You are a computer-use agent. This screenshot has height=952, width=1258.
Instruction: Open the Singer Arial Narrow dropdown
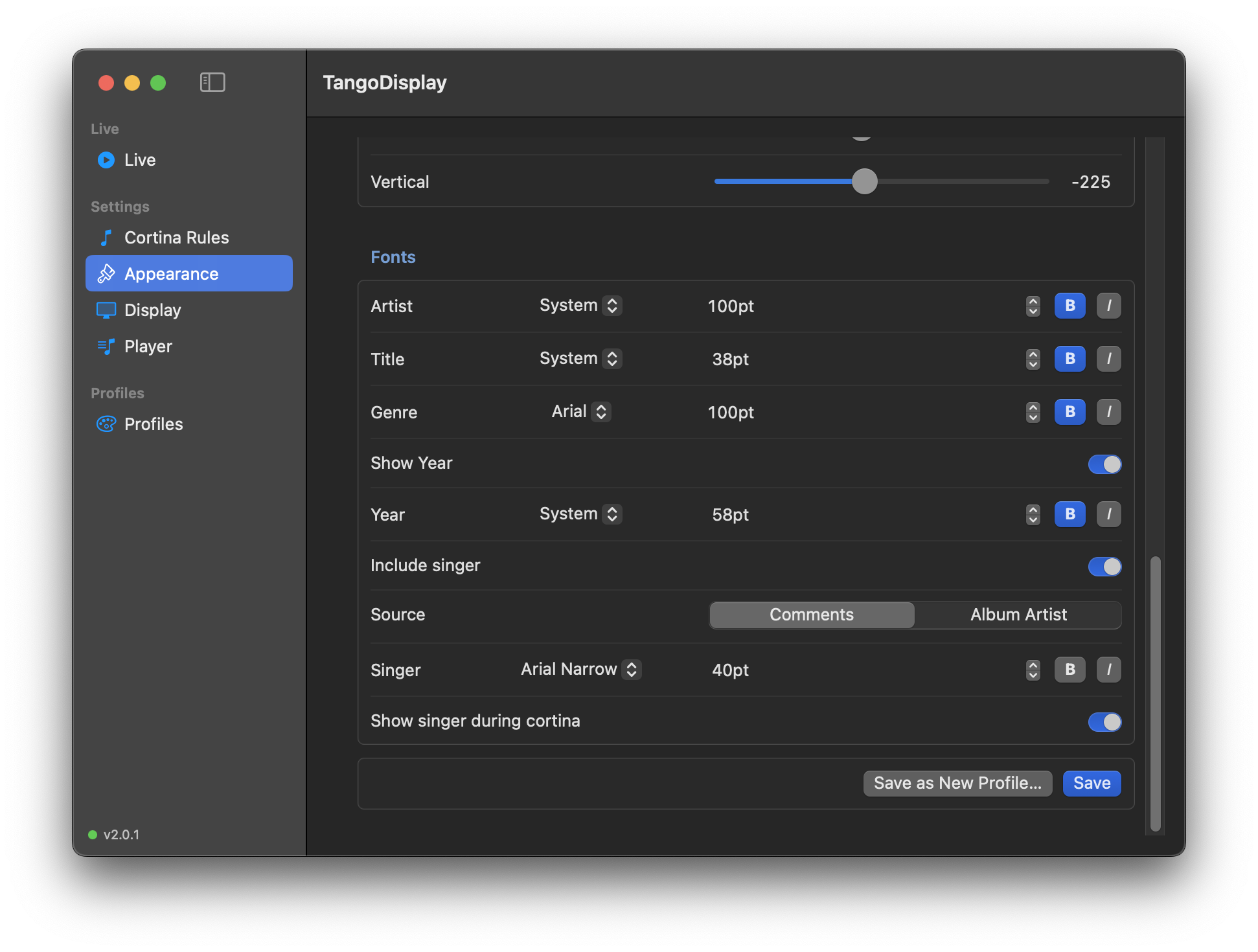click(580, 670)
